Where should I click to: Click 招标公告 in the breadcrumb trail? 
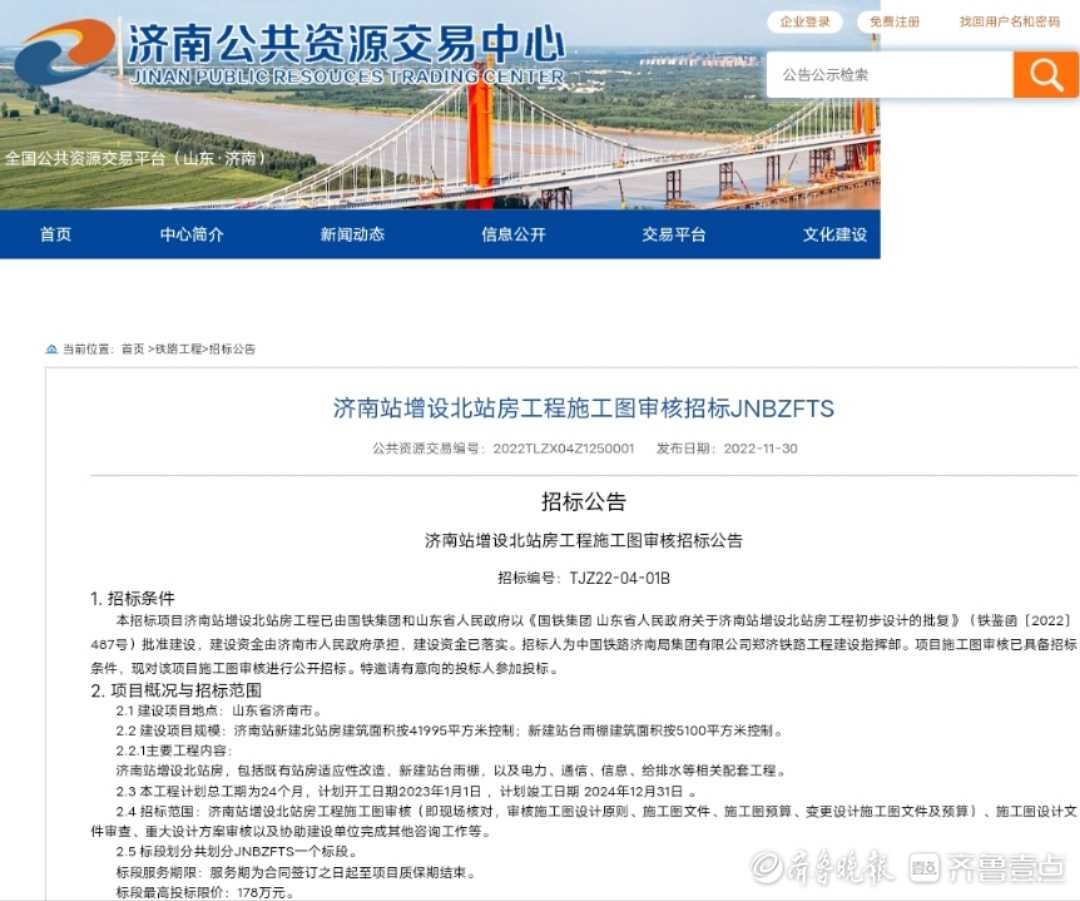click(x=232, y=349)
